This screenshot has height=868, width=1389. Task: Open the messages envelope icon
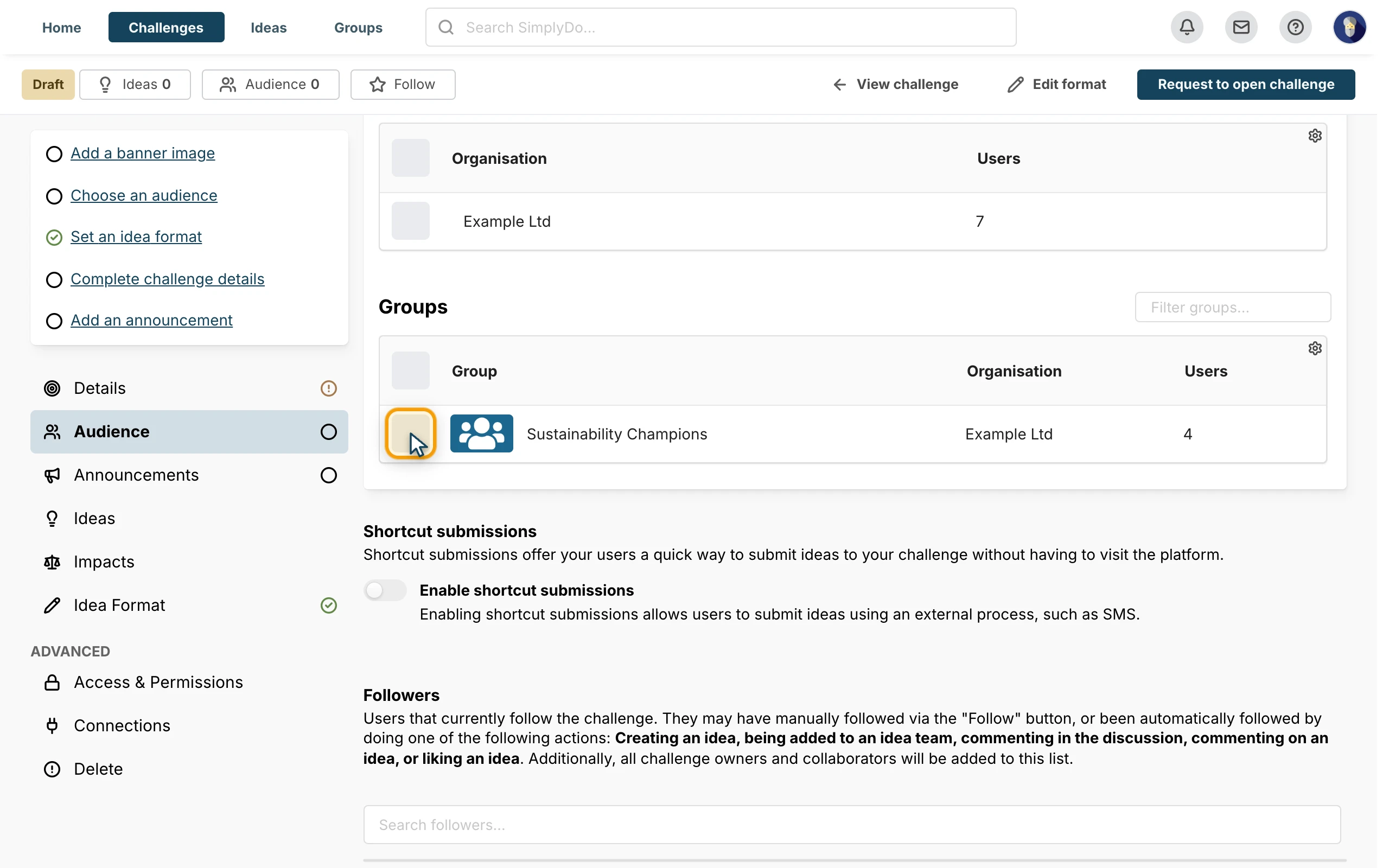tap(1241, 27)
